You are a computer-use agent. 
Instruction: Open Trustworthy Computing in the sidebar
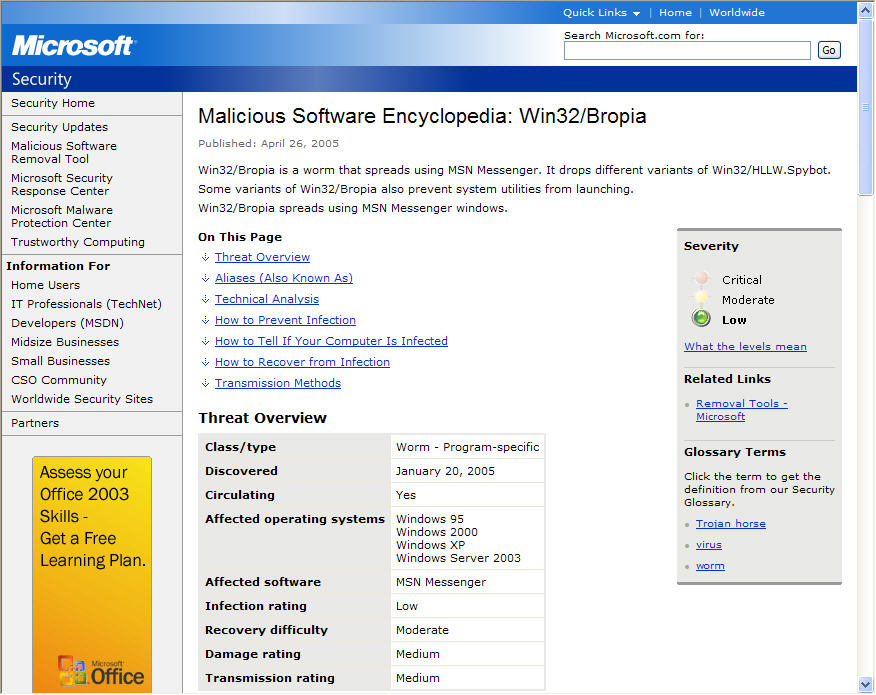pyautogui.click(x=78, y=242)
